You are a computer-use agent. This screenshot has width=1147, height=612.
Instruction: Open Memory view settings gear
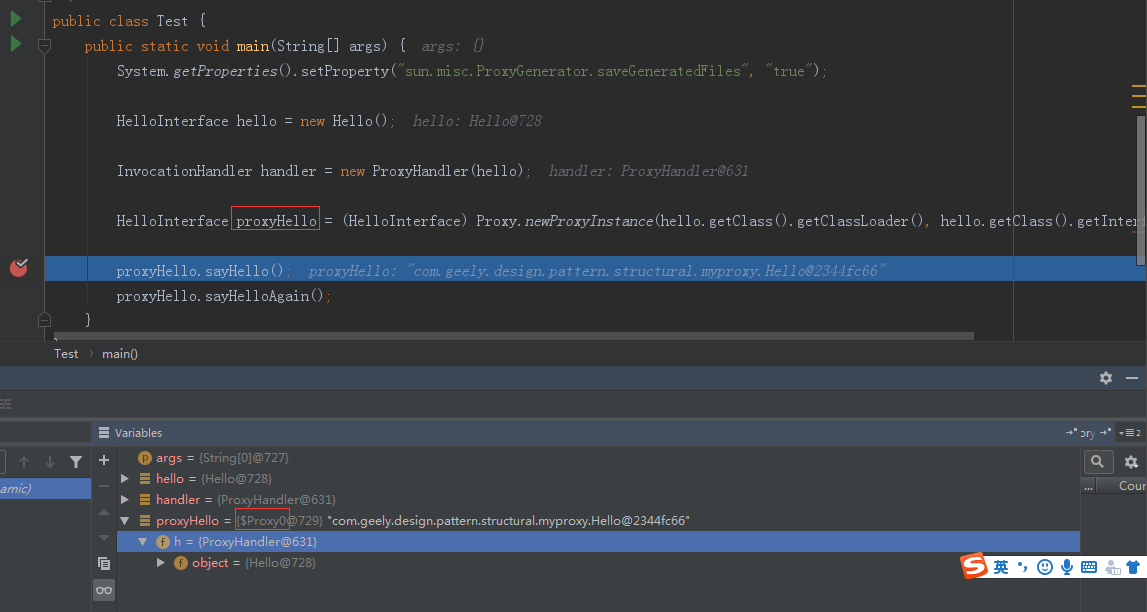[1131, 462]
